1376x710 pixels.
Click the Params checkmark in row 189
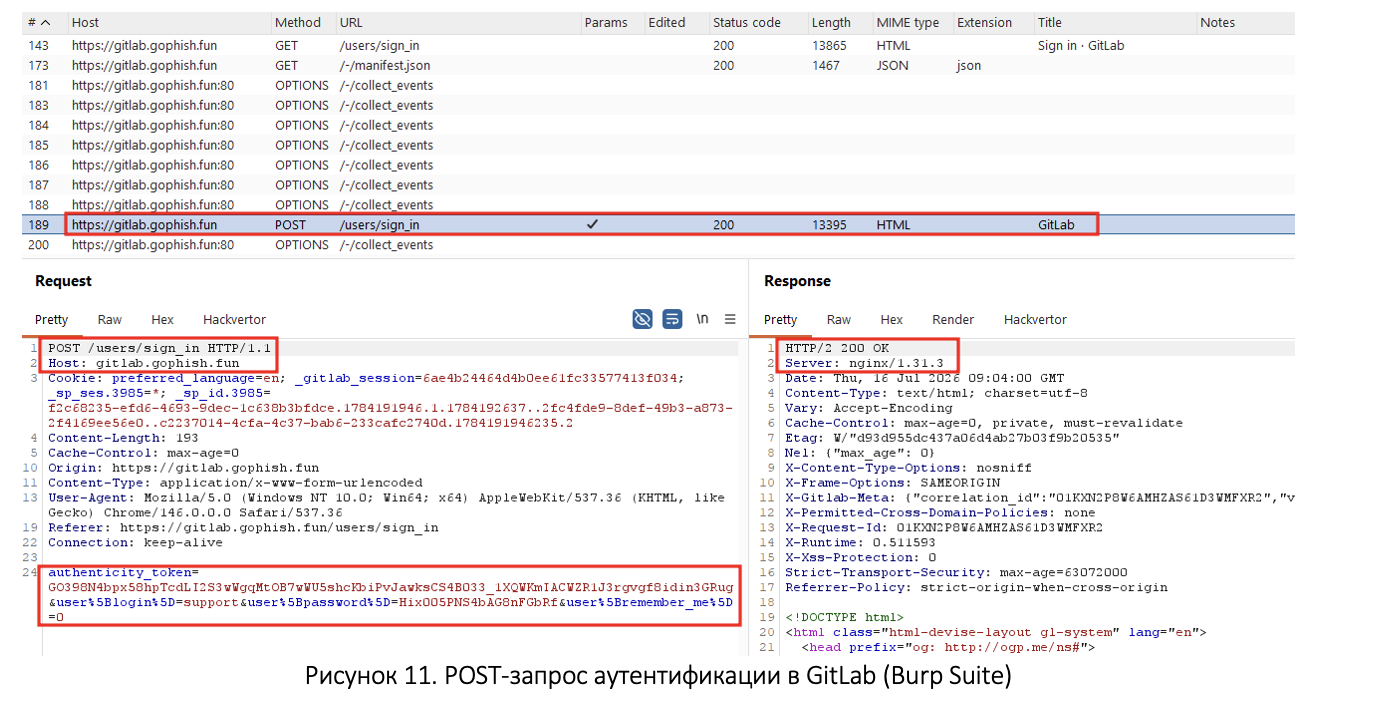[592, 225]
